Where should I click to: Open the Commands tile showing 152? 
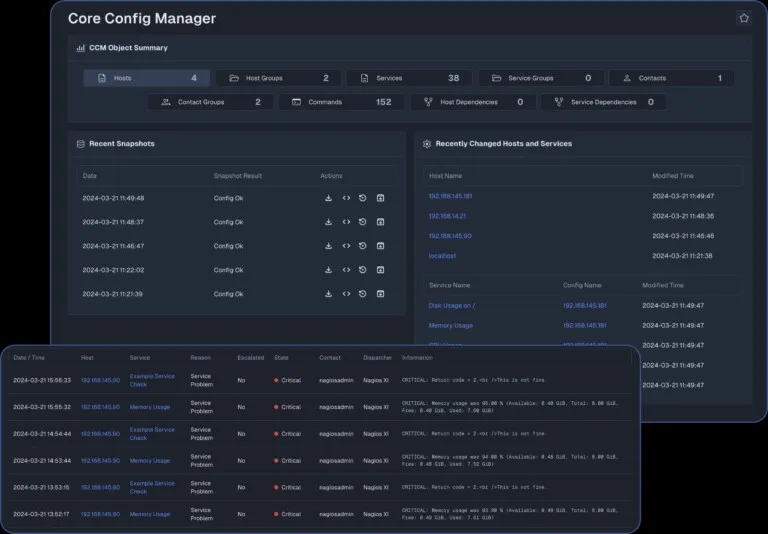tap(342, 102)
